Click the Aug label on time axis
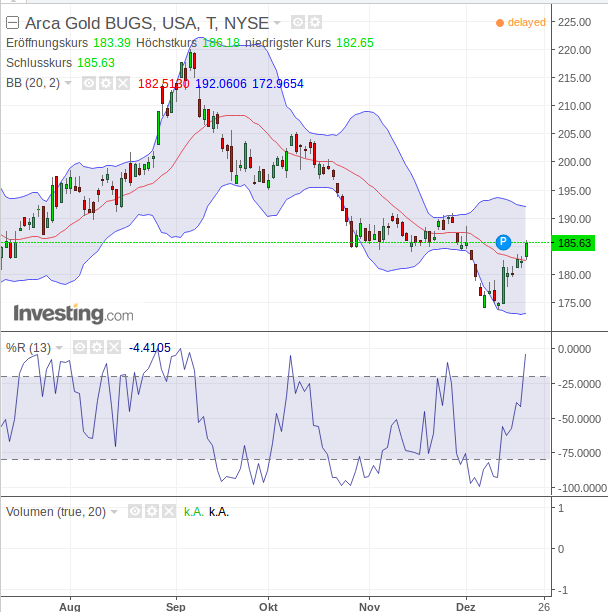 pos(70,607)
